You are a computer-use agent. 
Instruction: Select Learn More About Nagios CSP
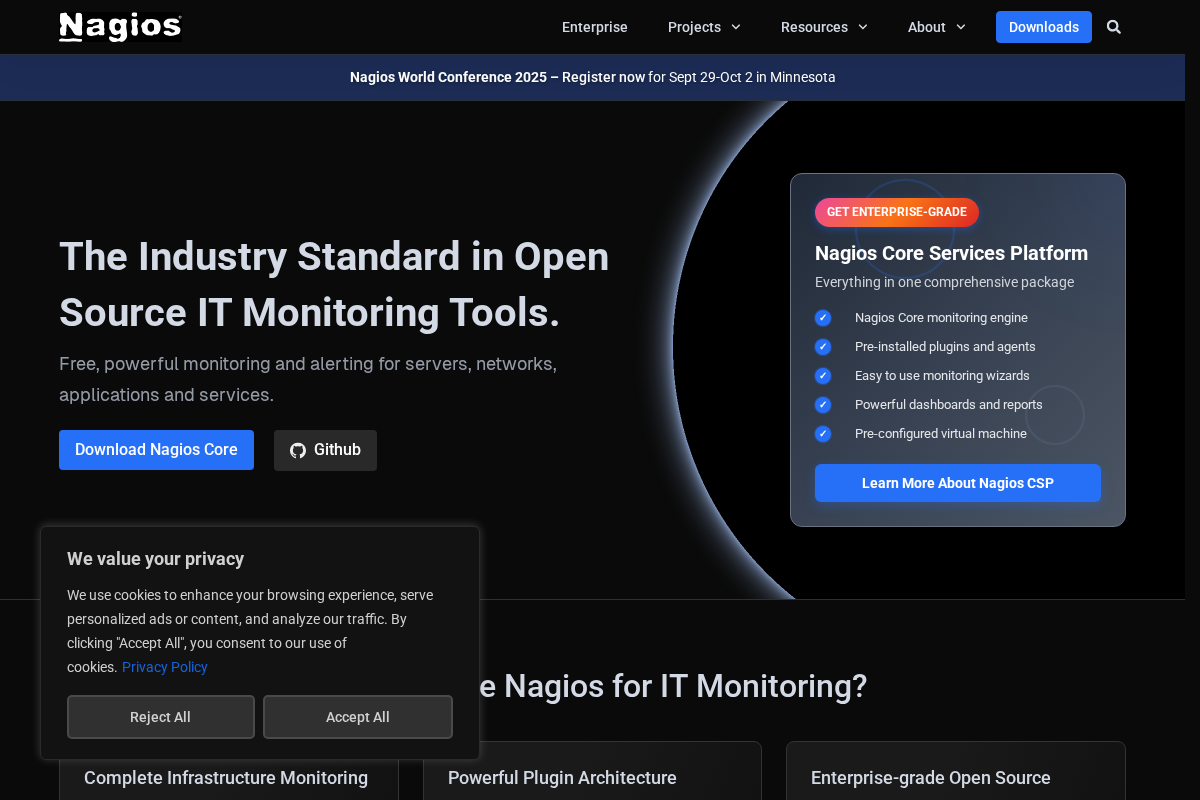point(957,483)
